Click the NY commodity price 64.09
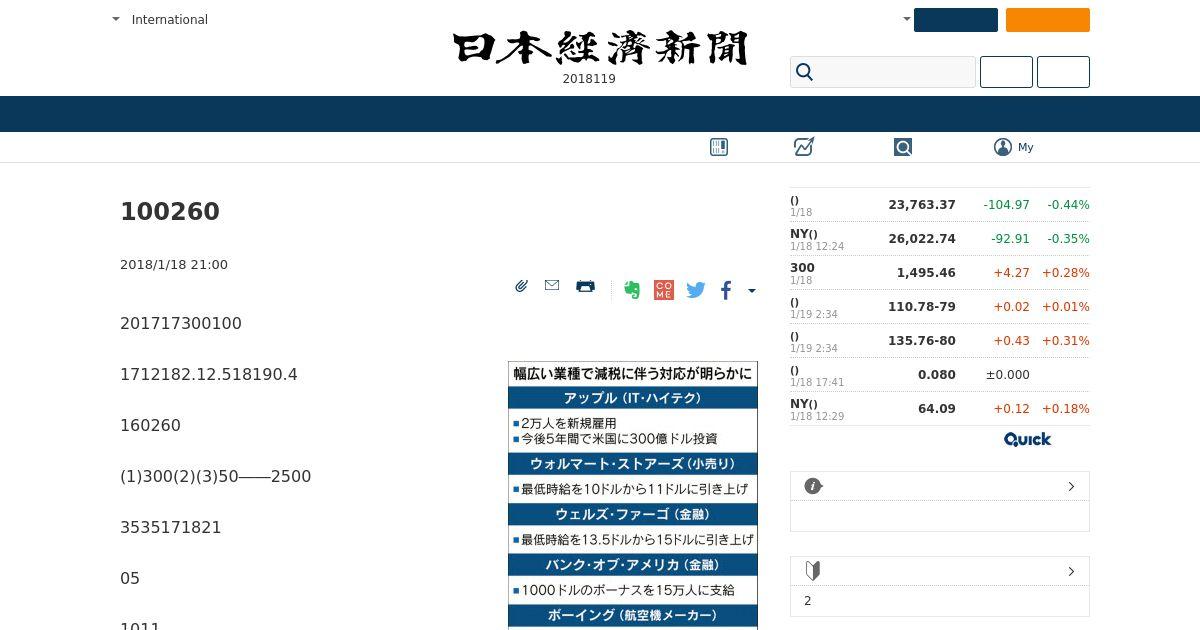 coord(937,409)
